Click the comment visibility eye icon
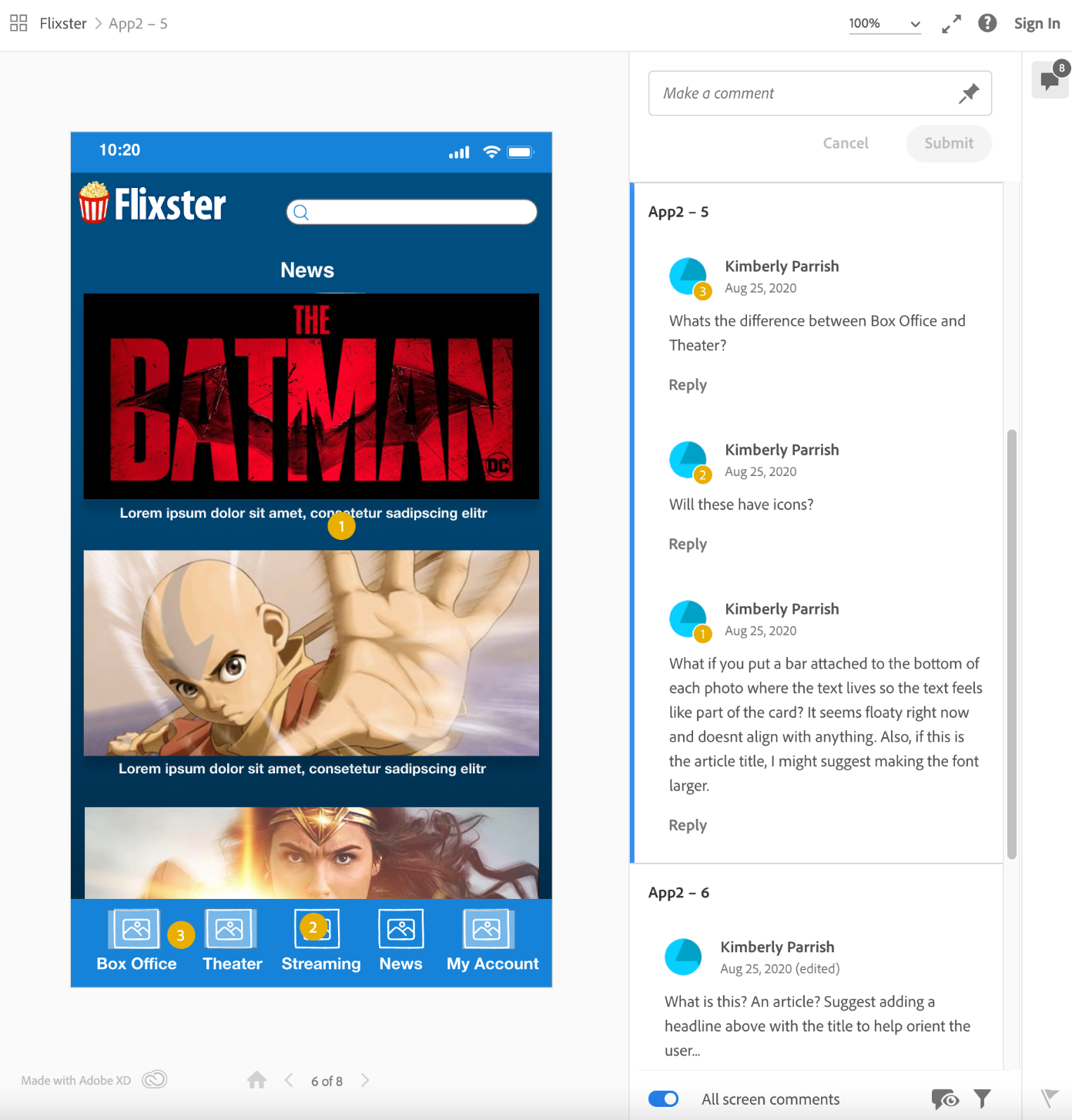1072x1120 pixels. pos(945,1098)
